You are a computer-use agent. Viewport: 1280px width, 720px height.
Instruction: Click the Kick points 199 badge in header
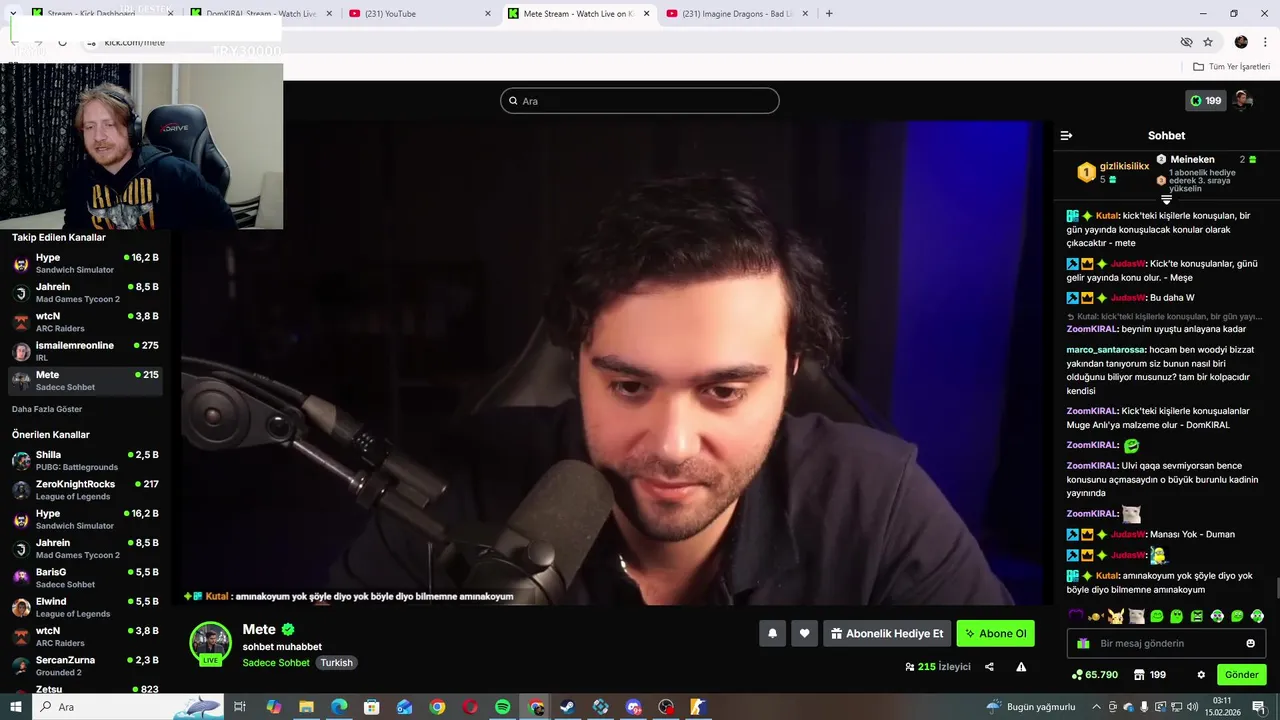click(x=1206, y=101)
